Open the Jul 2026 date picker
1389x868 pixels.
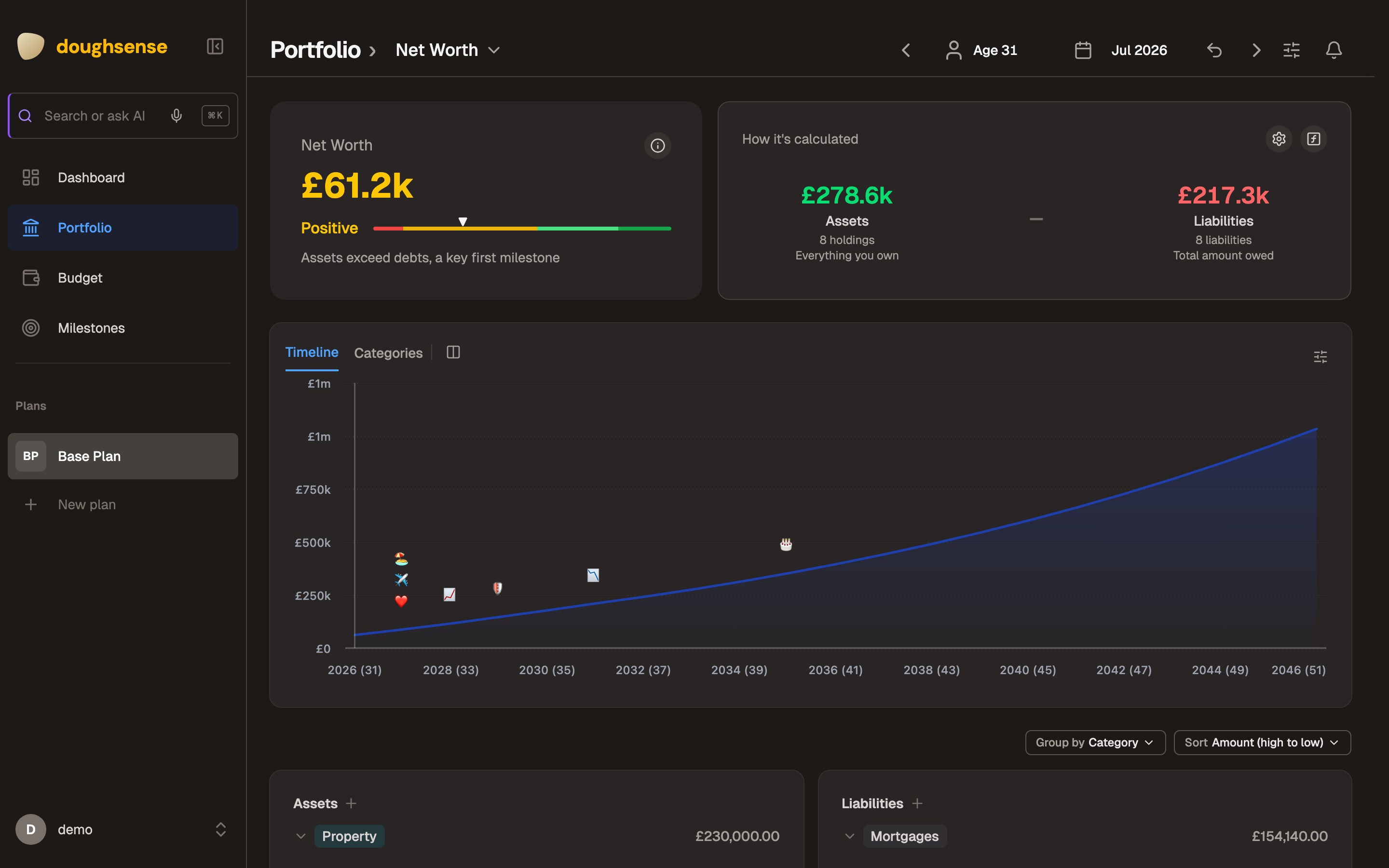[x=1120, y=50]
